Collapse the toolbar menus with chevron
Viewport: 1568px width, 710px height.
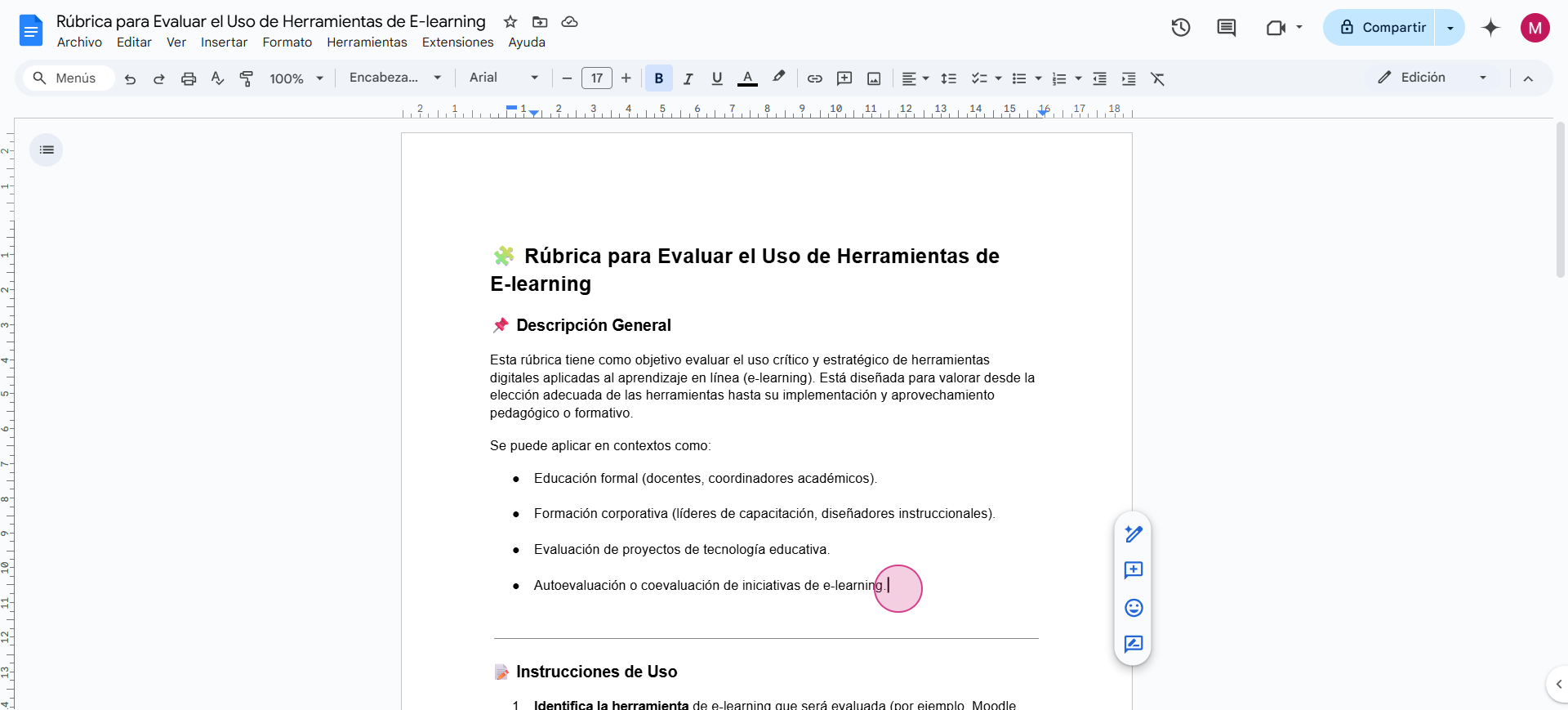1528,78
